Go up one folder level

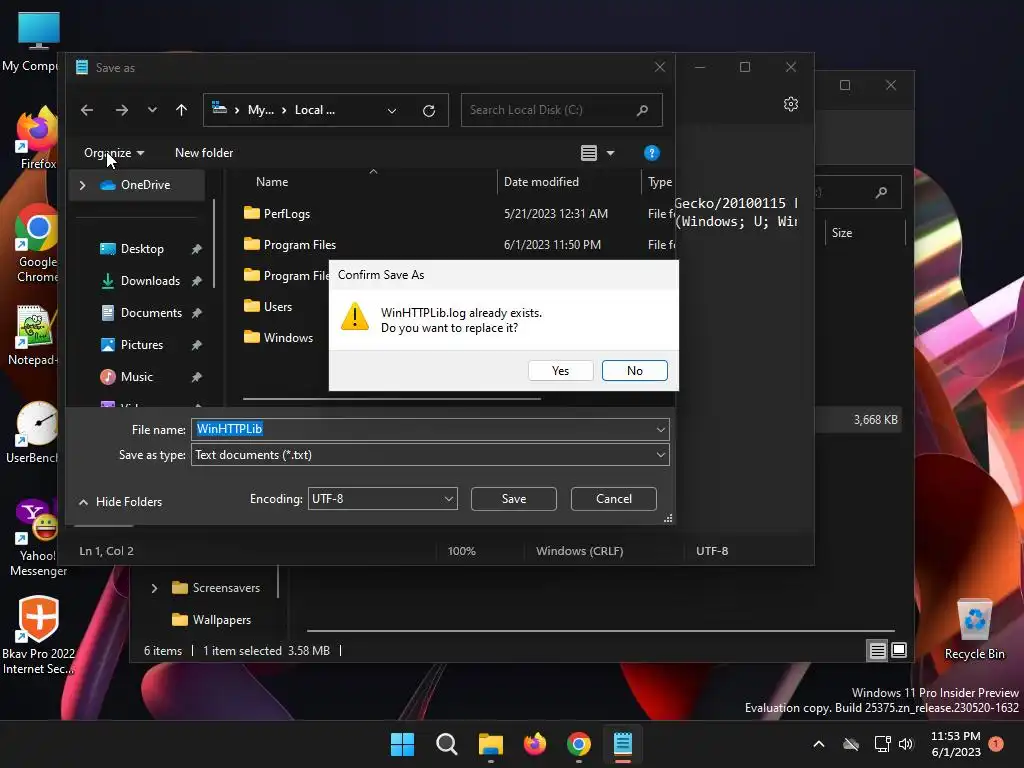click(x=182, y=110)
